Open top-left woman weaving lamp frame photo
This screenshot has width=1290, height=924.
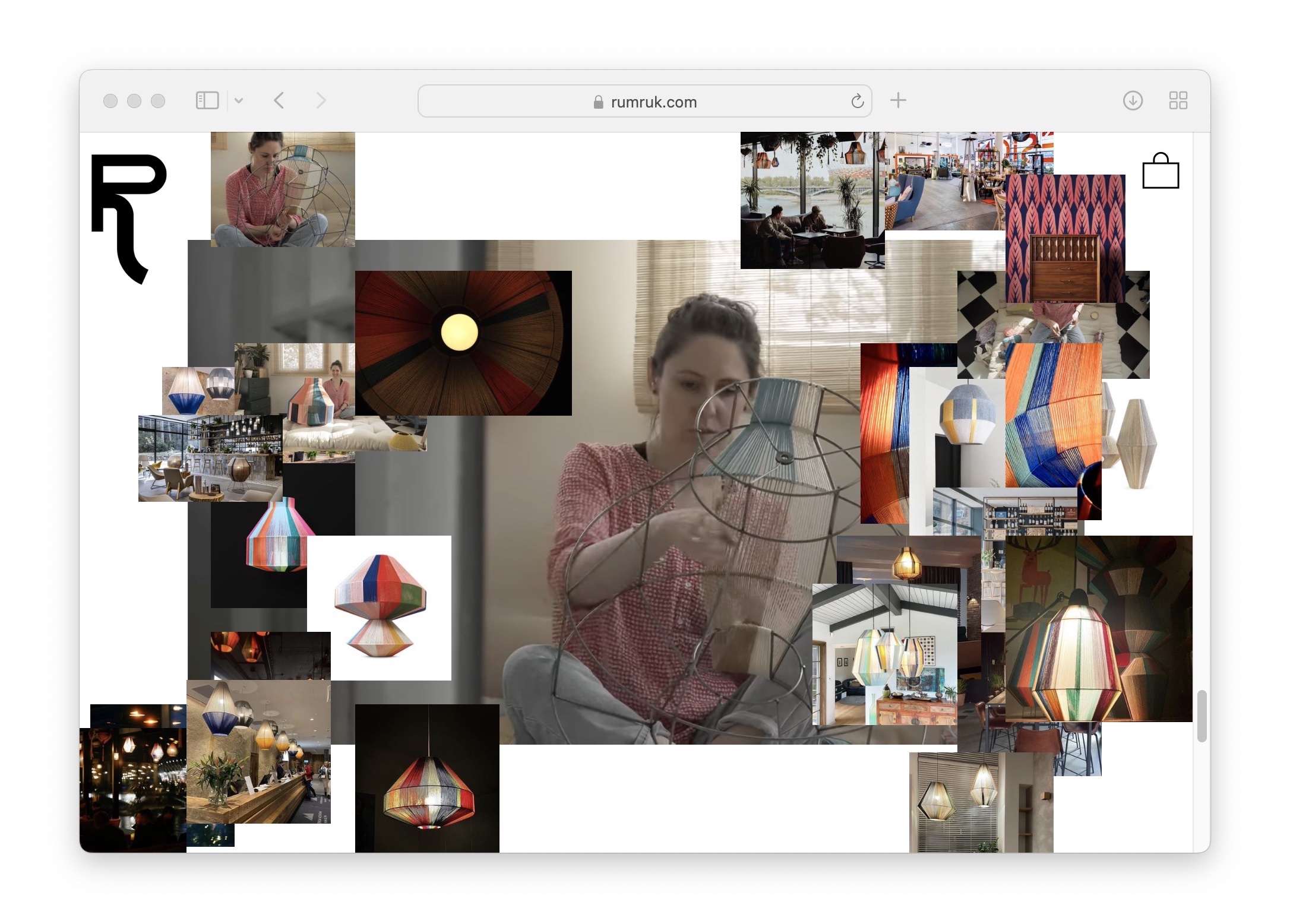[283, 189]
